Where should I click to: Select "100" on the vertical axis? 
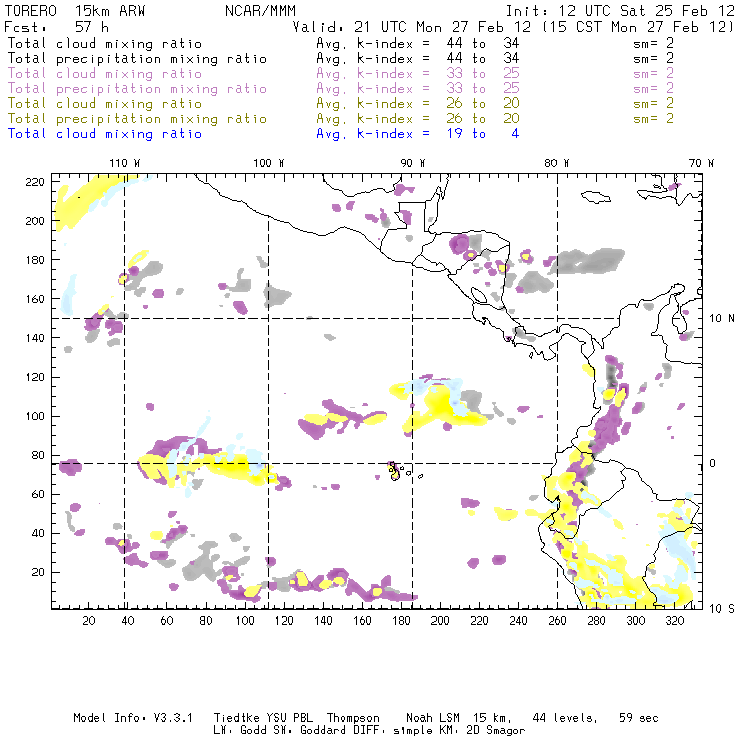35,416
